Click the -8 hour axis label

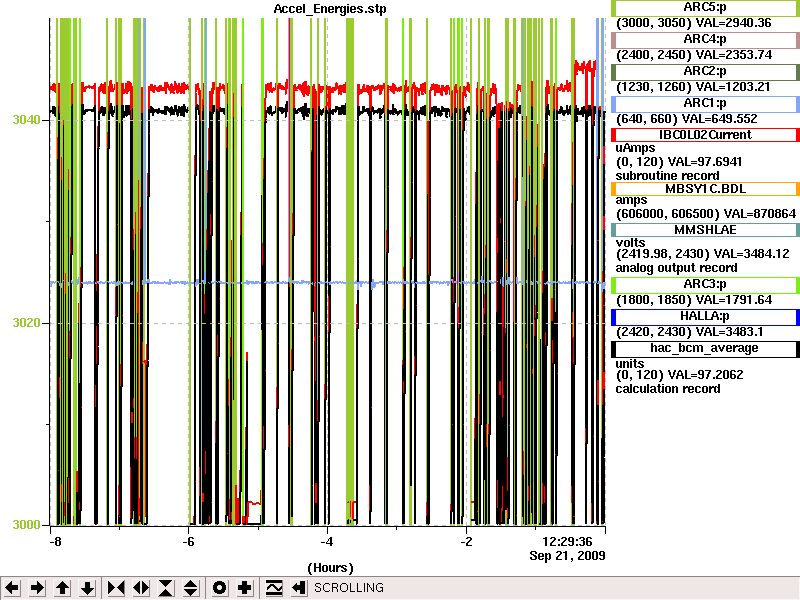[x=55, y=542]
